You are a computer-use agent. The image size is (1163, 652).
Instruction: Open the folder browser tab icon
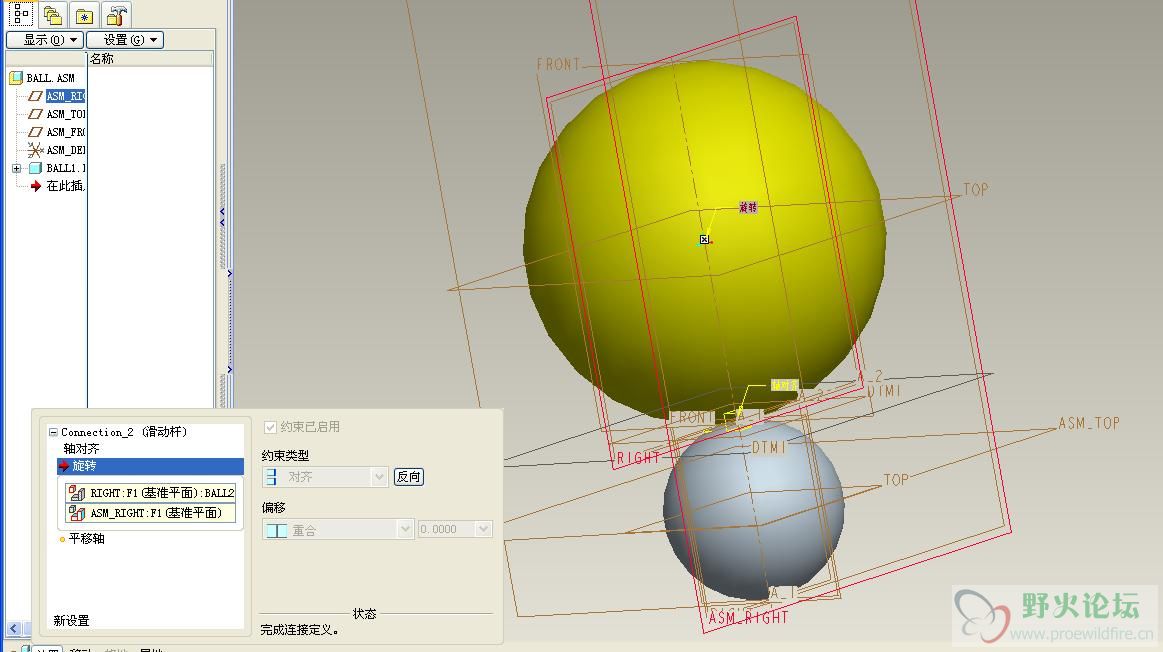point(53,15)
